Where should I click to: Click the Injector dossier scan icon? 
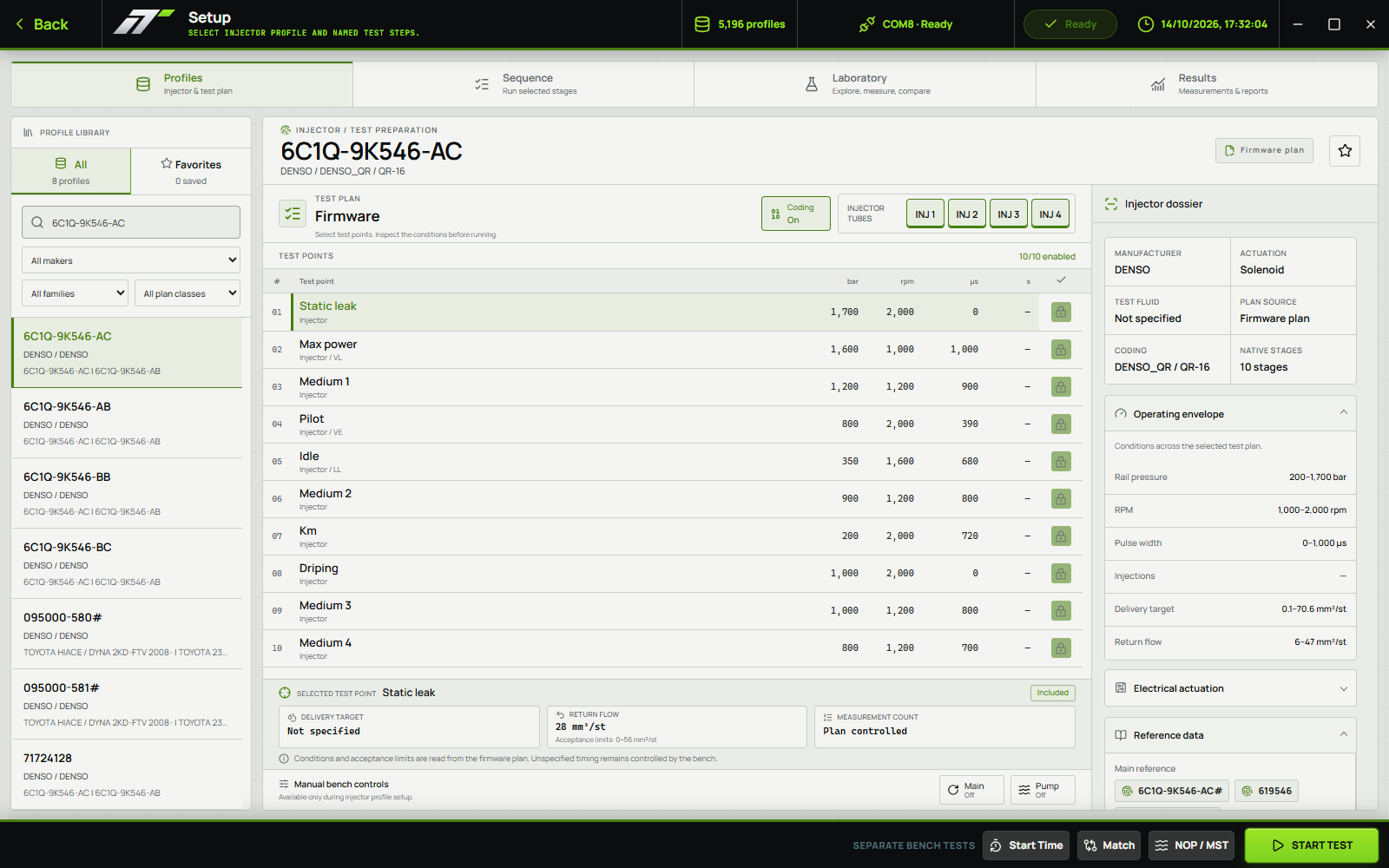[x=1111, y=204]
